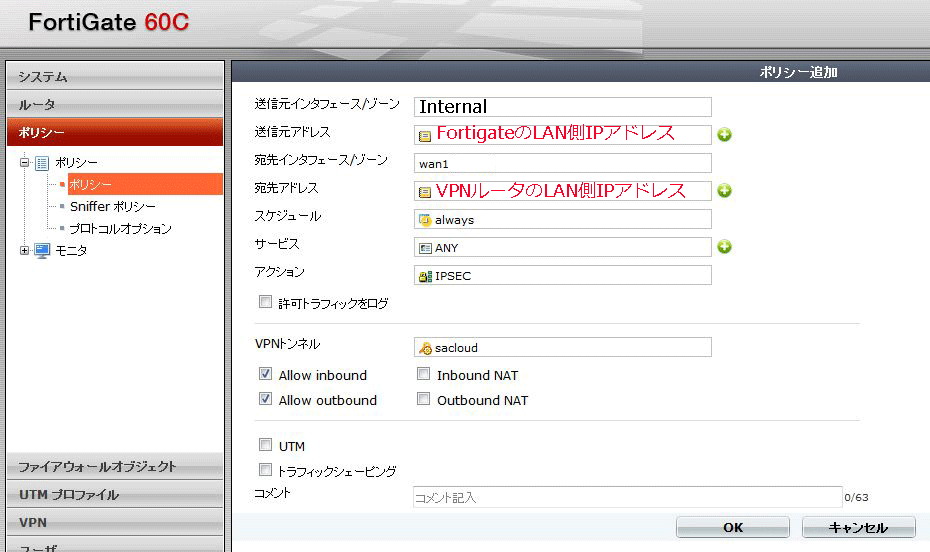Click the FortiGate 60C logo
This screenshot has height=552, width=930.
(x=109, y=23)
